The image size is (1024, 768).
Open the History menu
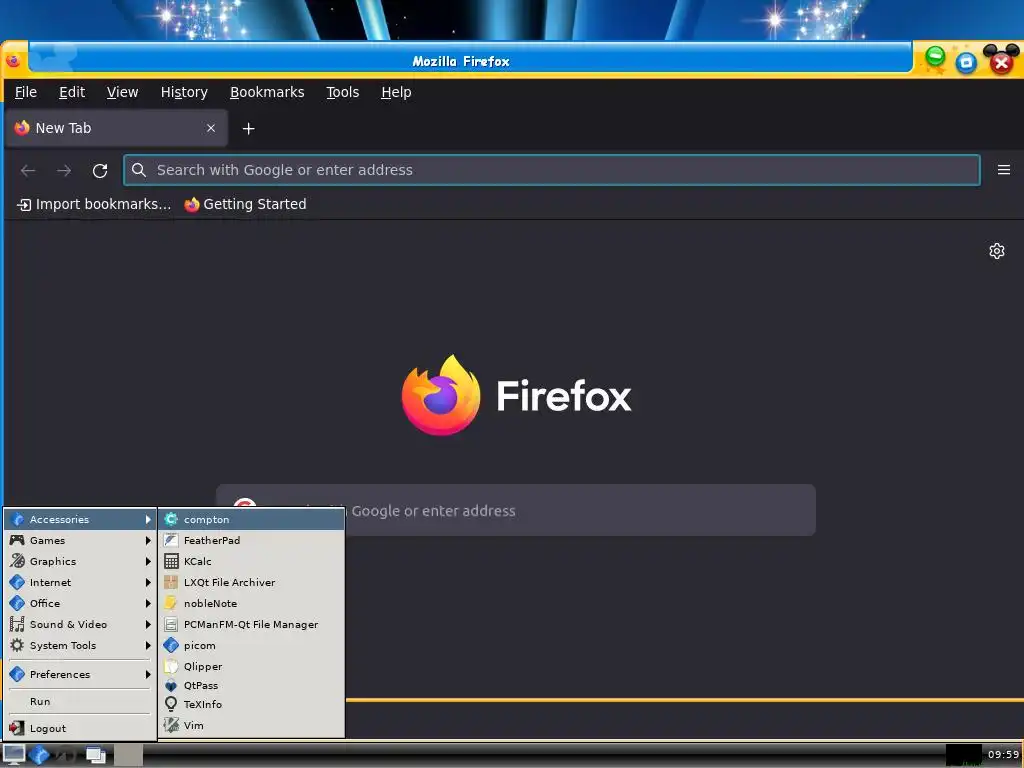tap(184, 92)
